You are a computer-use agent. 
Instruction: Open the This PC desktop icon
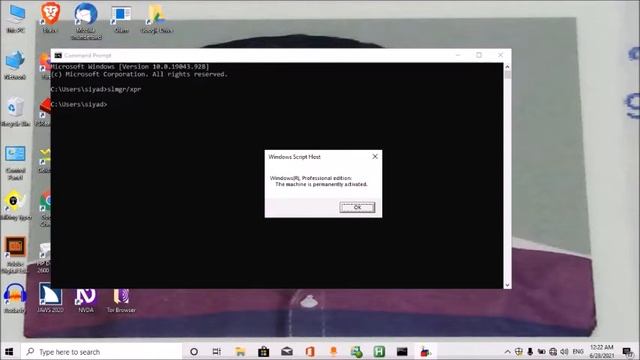[16, 18]
